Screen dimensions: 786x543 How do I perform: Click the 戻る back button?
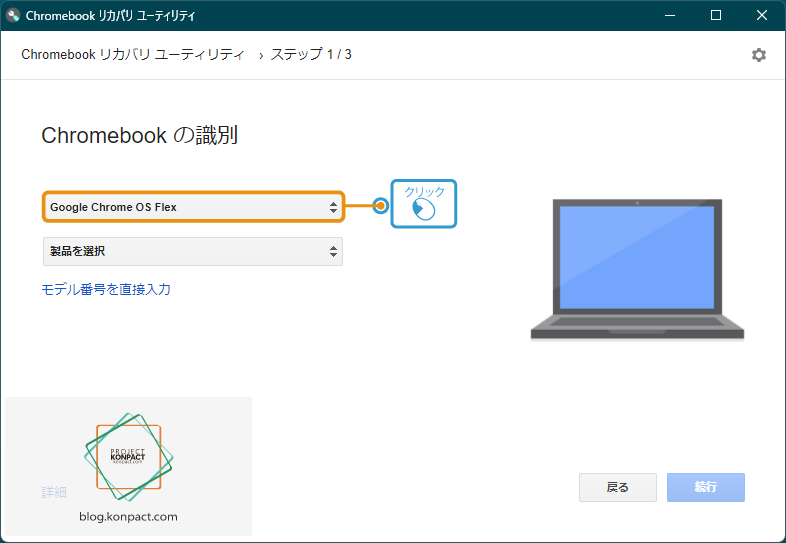point(618,487)
